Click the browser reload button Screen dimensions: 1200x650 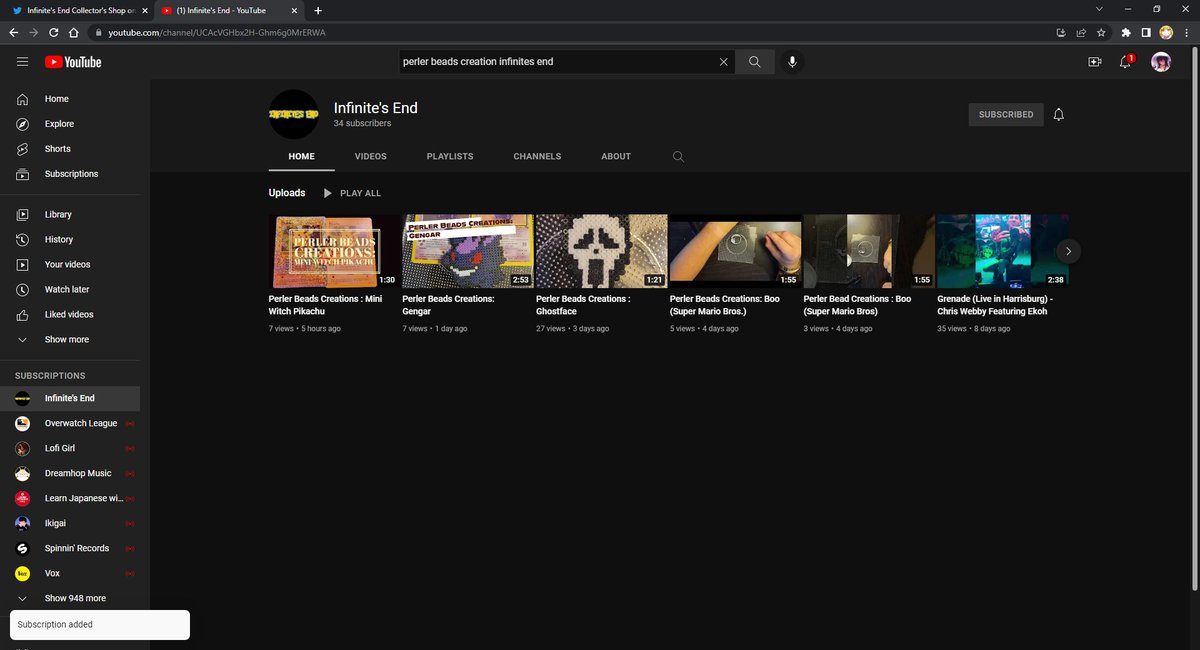(54, 32)
